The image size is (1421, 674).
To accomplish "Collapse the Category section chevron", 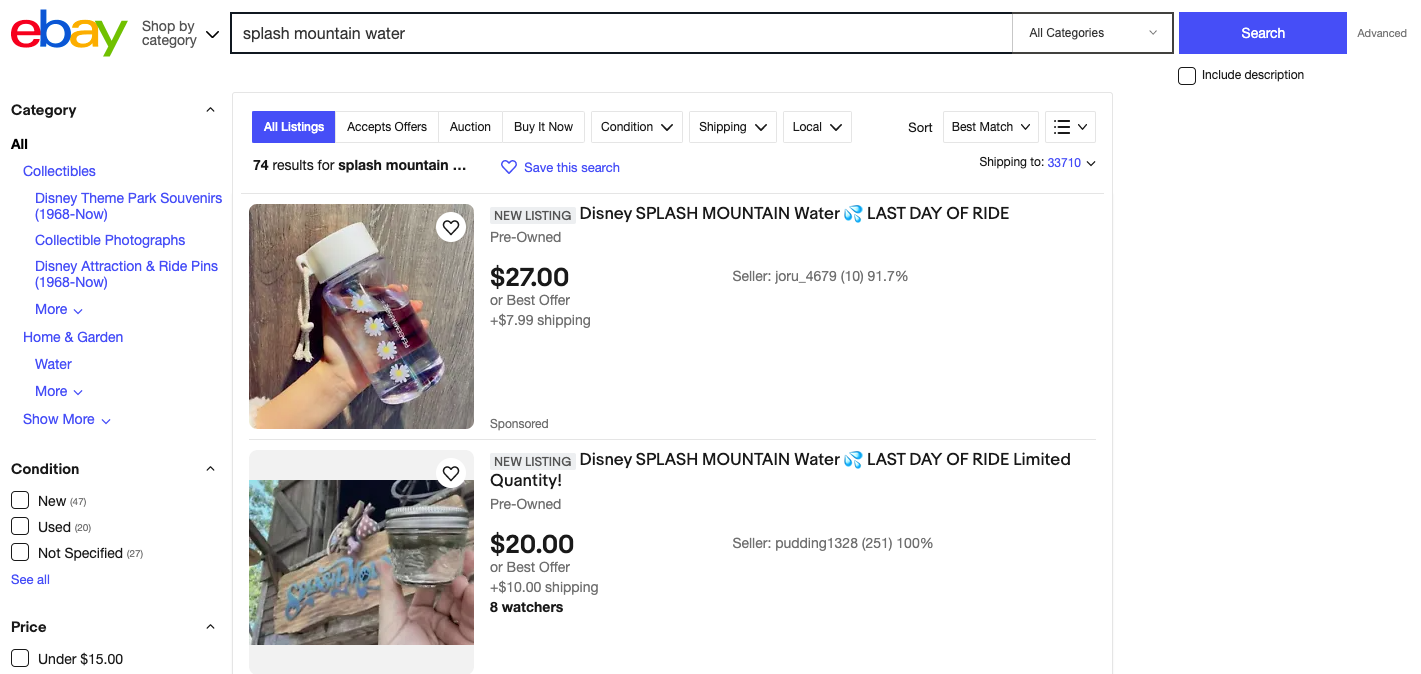I will (x=210, y=110).
